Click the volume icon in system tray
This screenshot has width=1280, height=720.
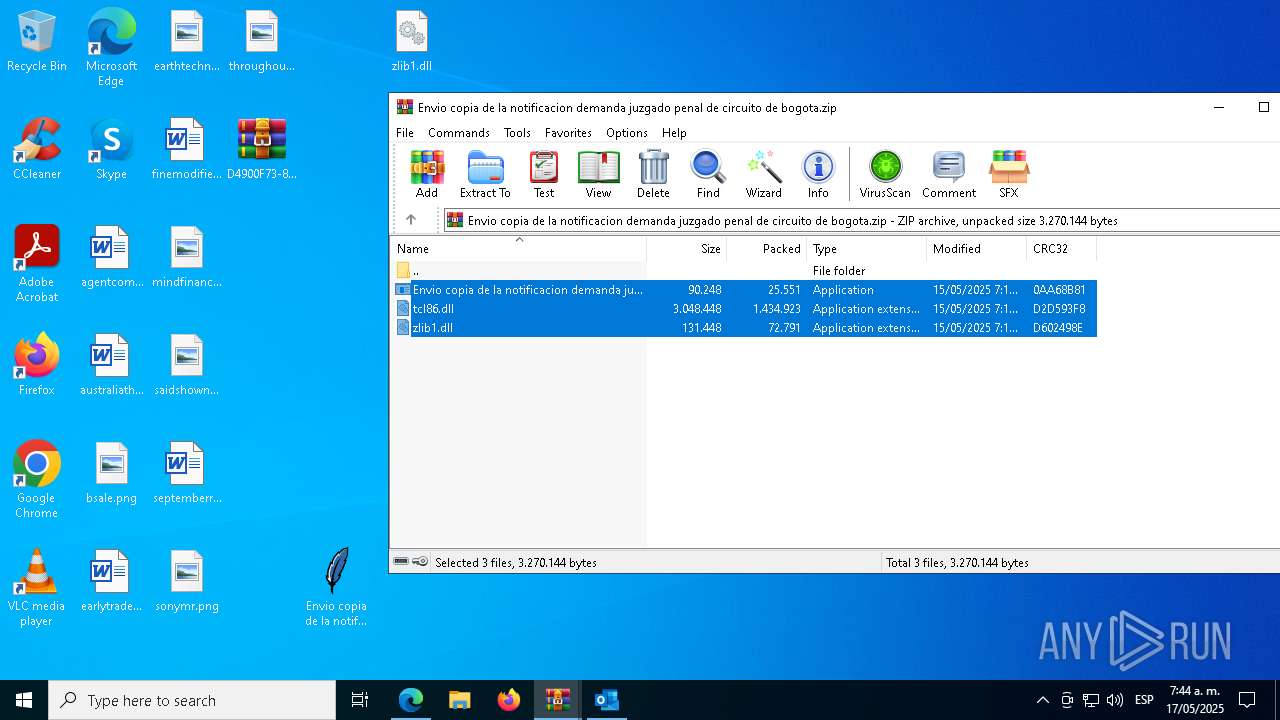(x=1115, y=700)
